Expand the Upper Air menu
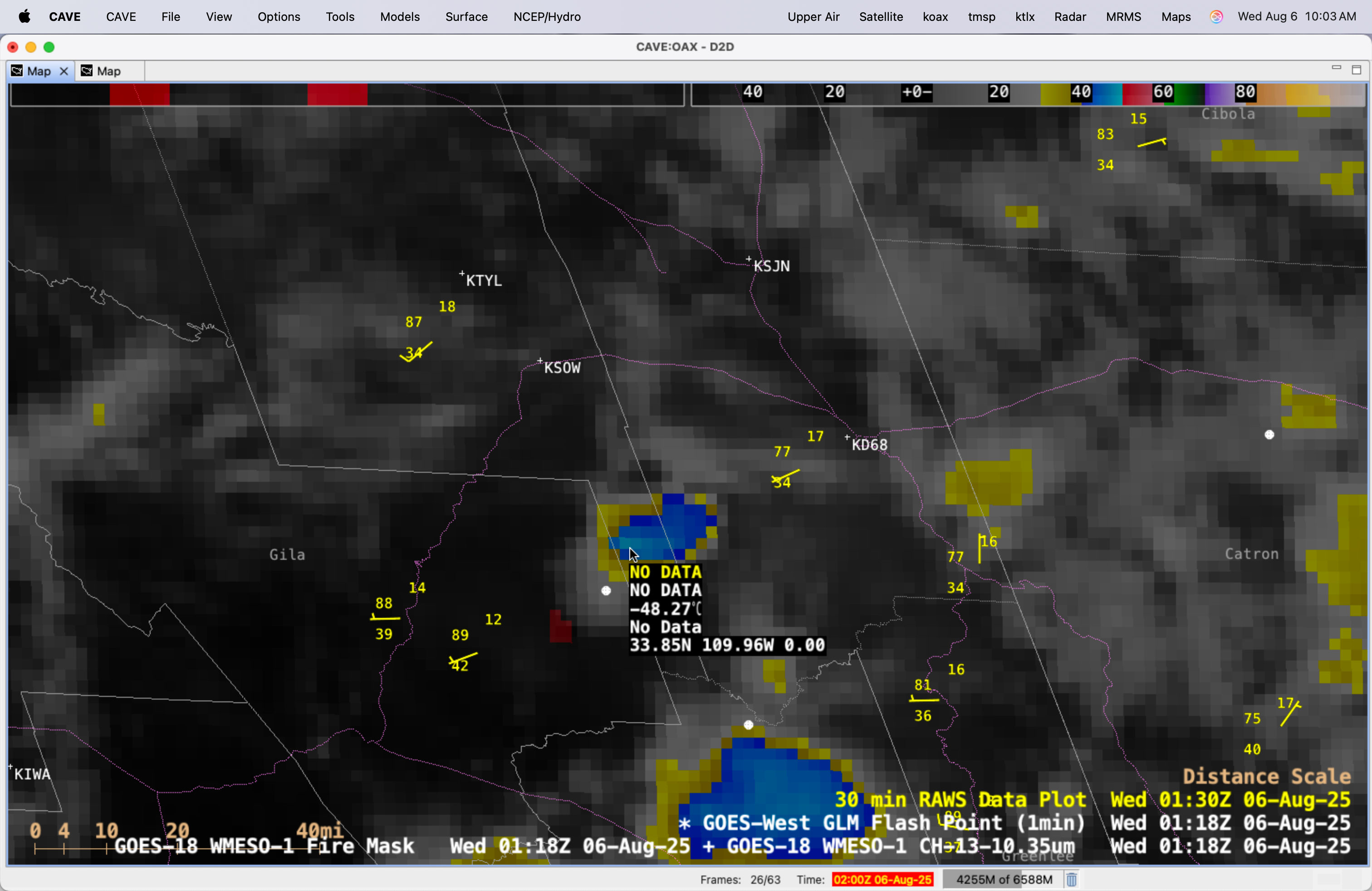Image resolution: width=1372 pixels, height=891 pixels. click(813, 17)
